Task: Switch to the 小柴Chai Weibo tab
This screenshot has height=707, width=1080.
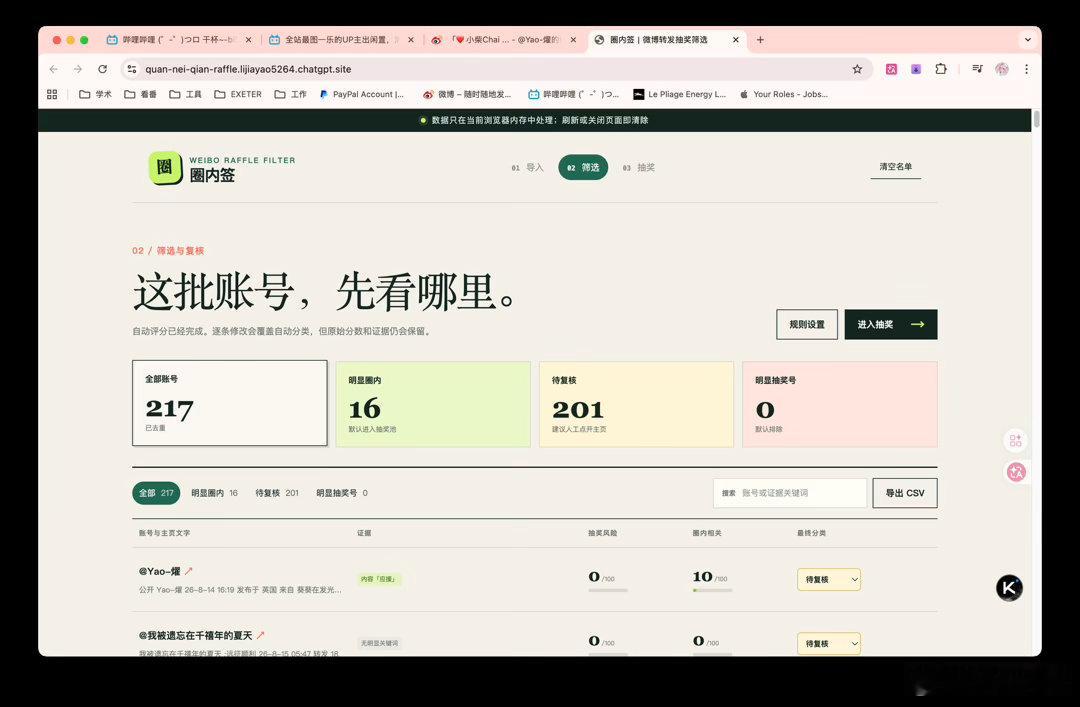Action: (504, 40)
